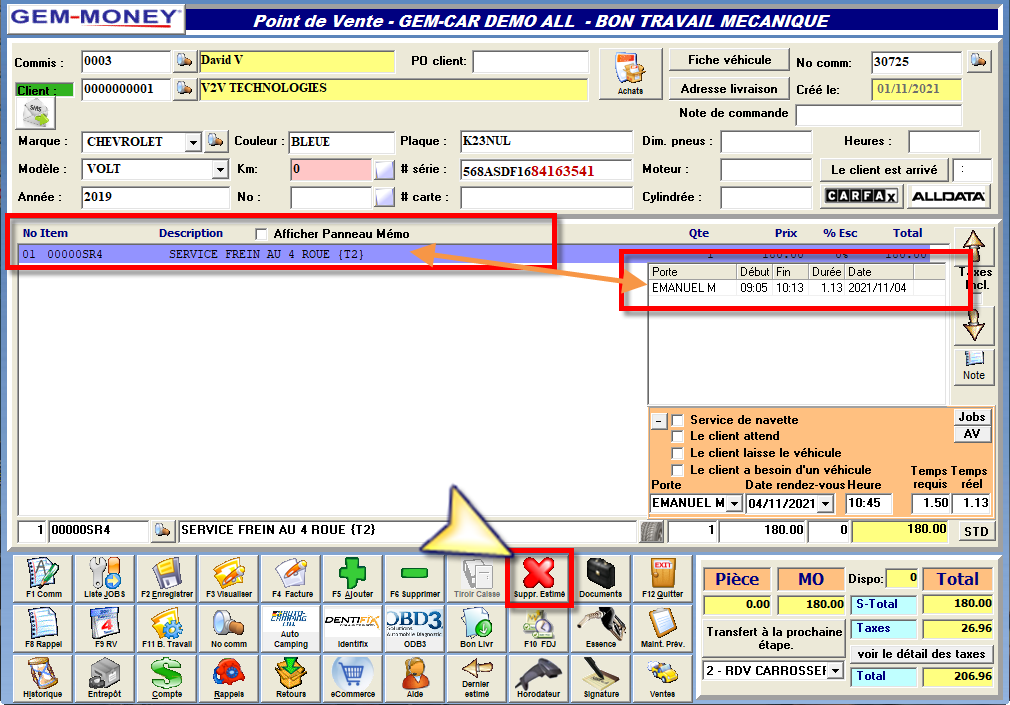Check the Service de navette option
The height and width of the screenshot is (705, 1010).
(677, 420)
